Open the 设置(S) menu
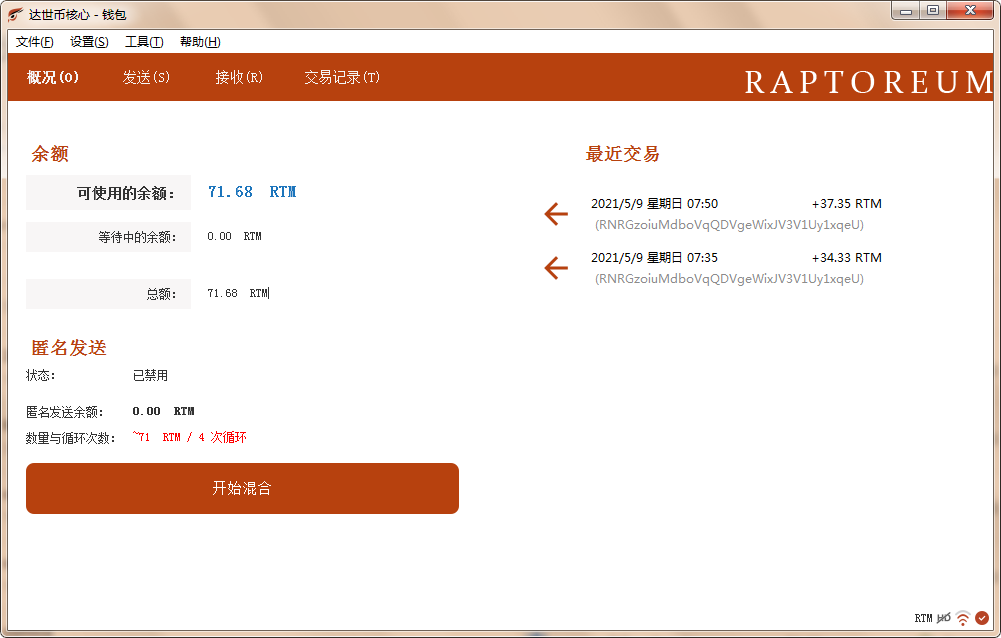 coord(89,42)
